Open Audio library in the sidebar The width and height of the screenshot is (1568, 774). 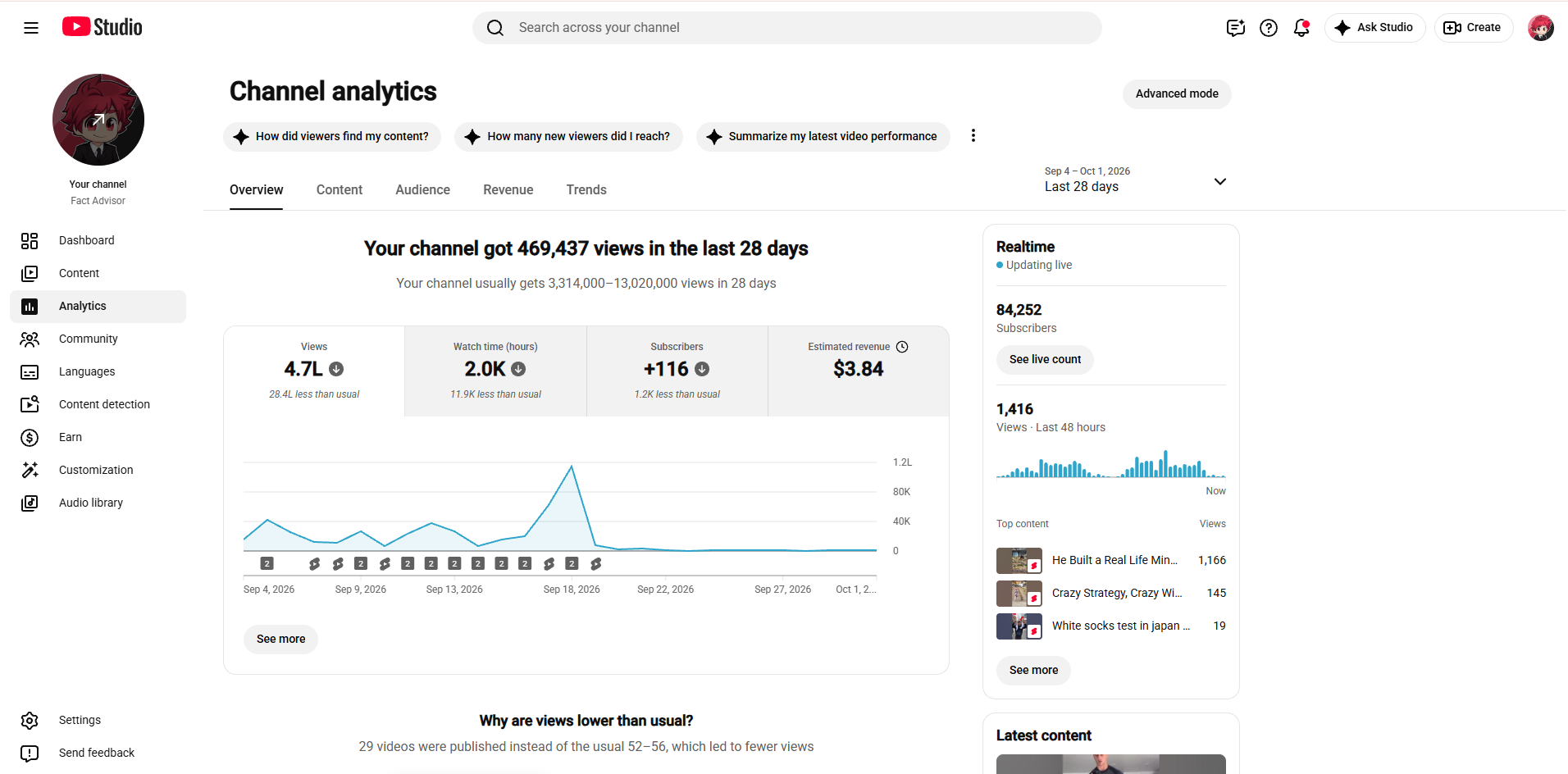pos(98,503)
